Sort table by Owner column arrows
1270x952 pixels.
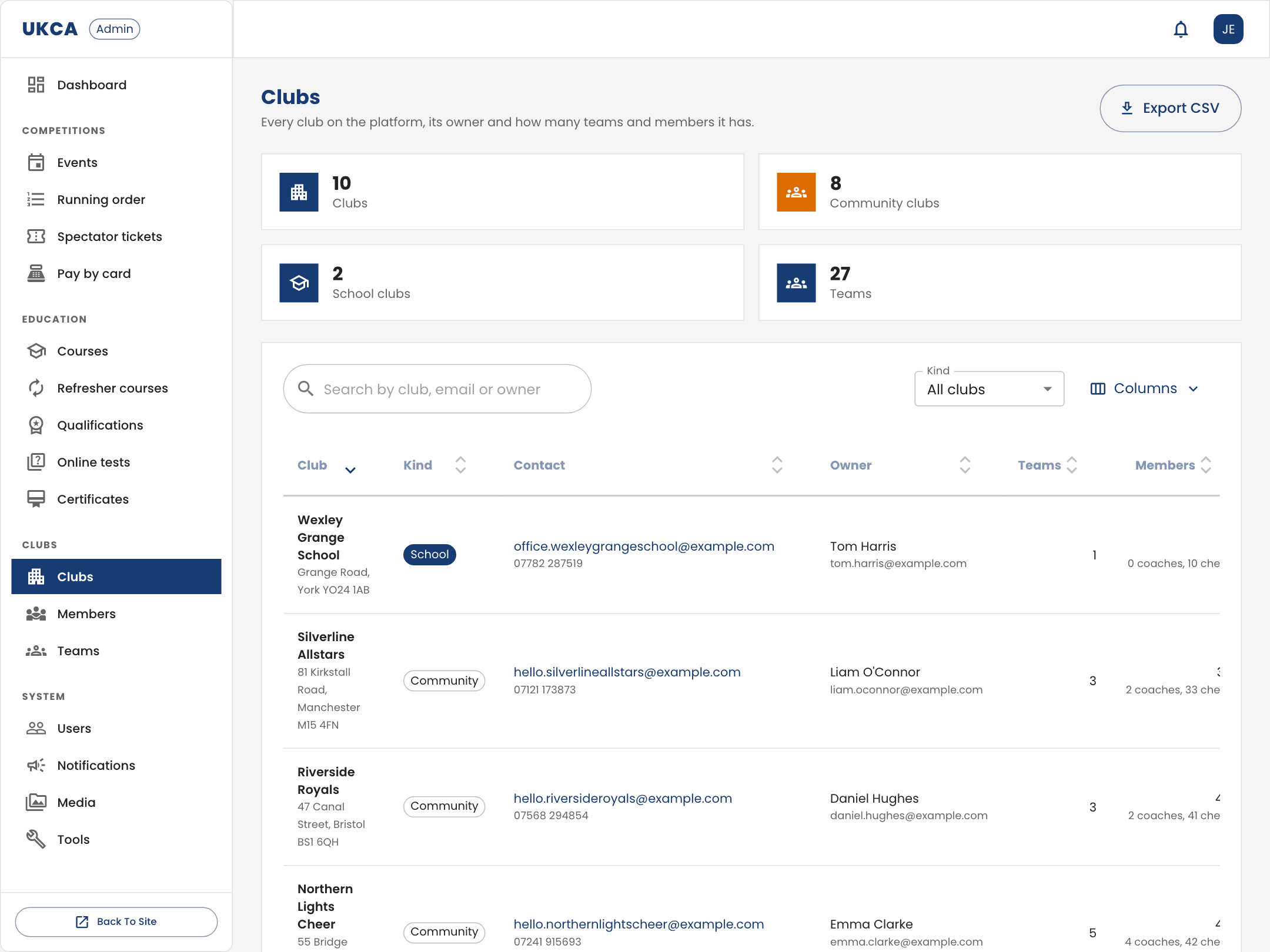tap(964, 465)
